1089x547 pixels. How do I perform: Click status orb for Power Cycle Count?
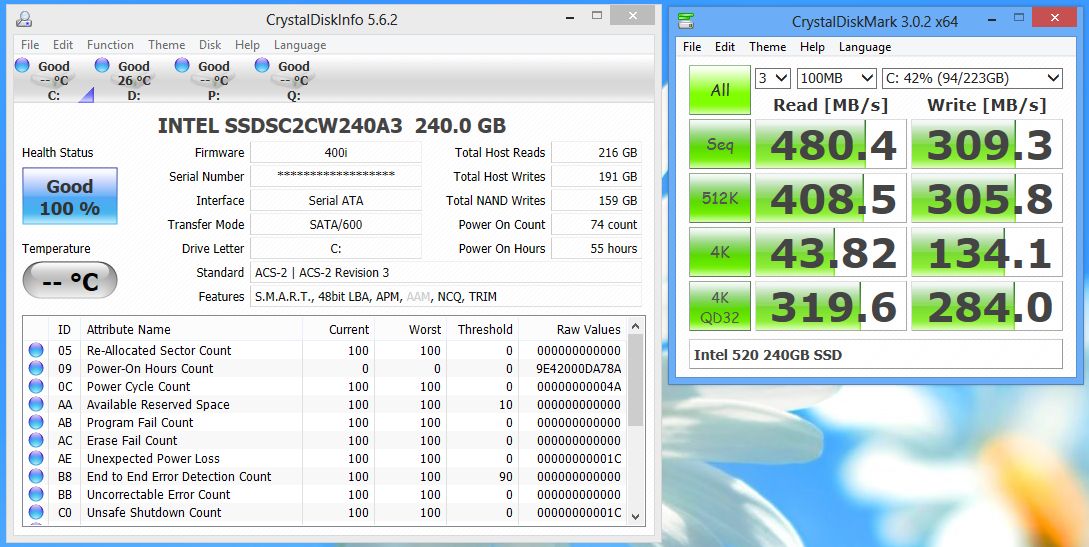point(36,387)
